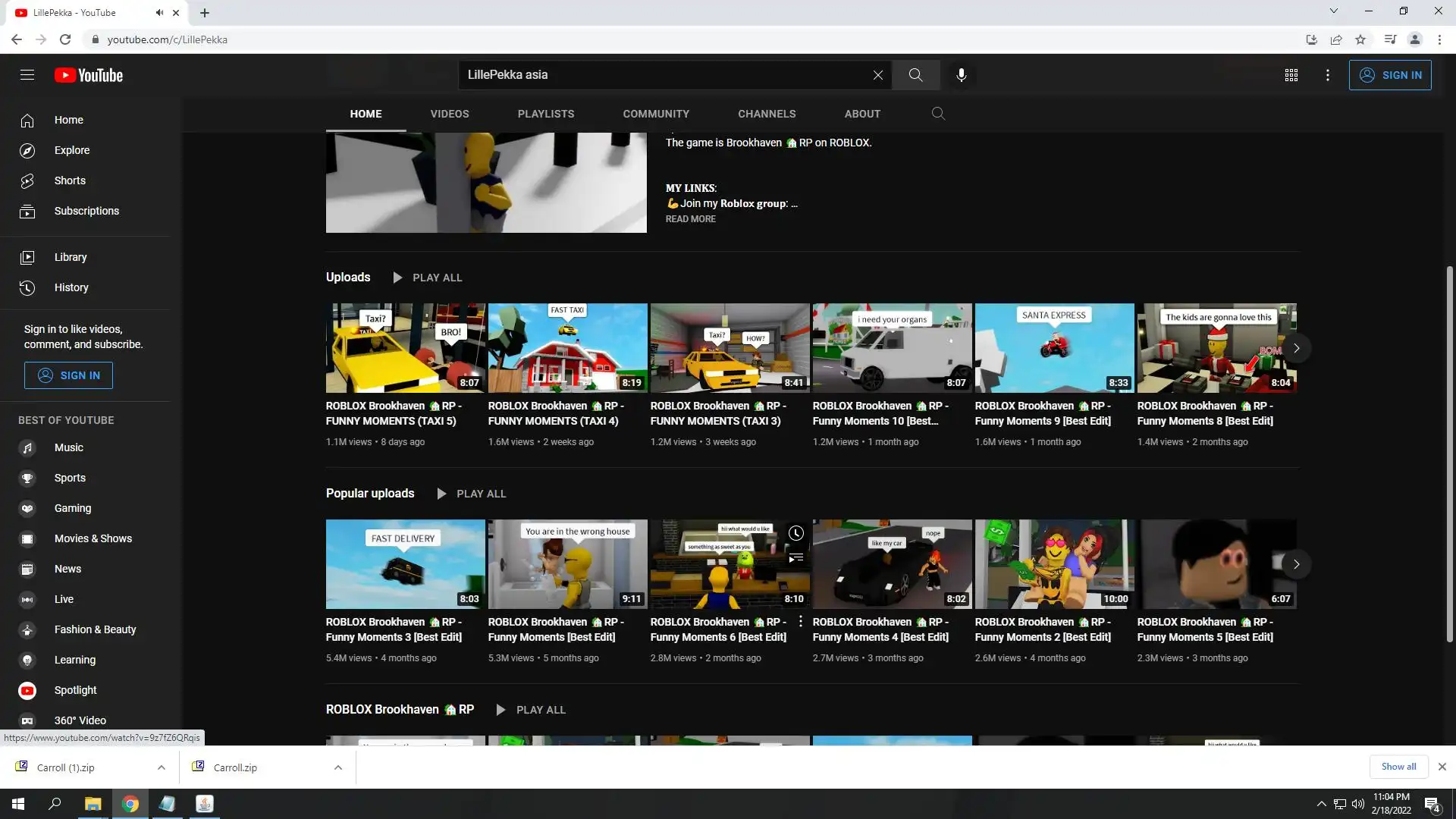Bookmark this page with star icon
The width and height of the screenshot is (1456, 819).
(x=1360, y=39)
